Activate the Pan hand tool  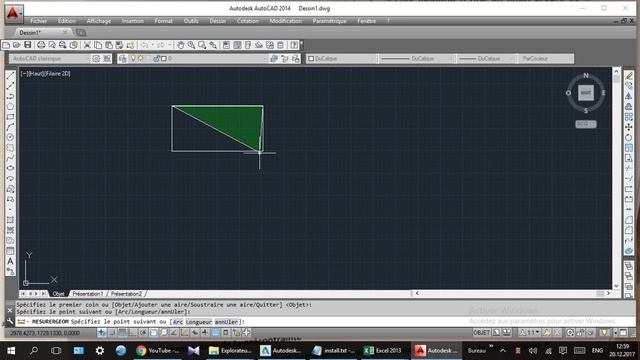[180, 45]
